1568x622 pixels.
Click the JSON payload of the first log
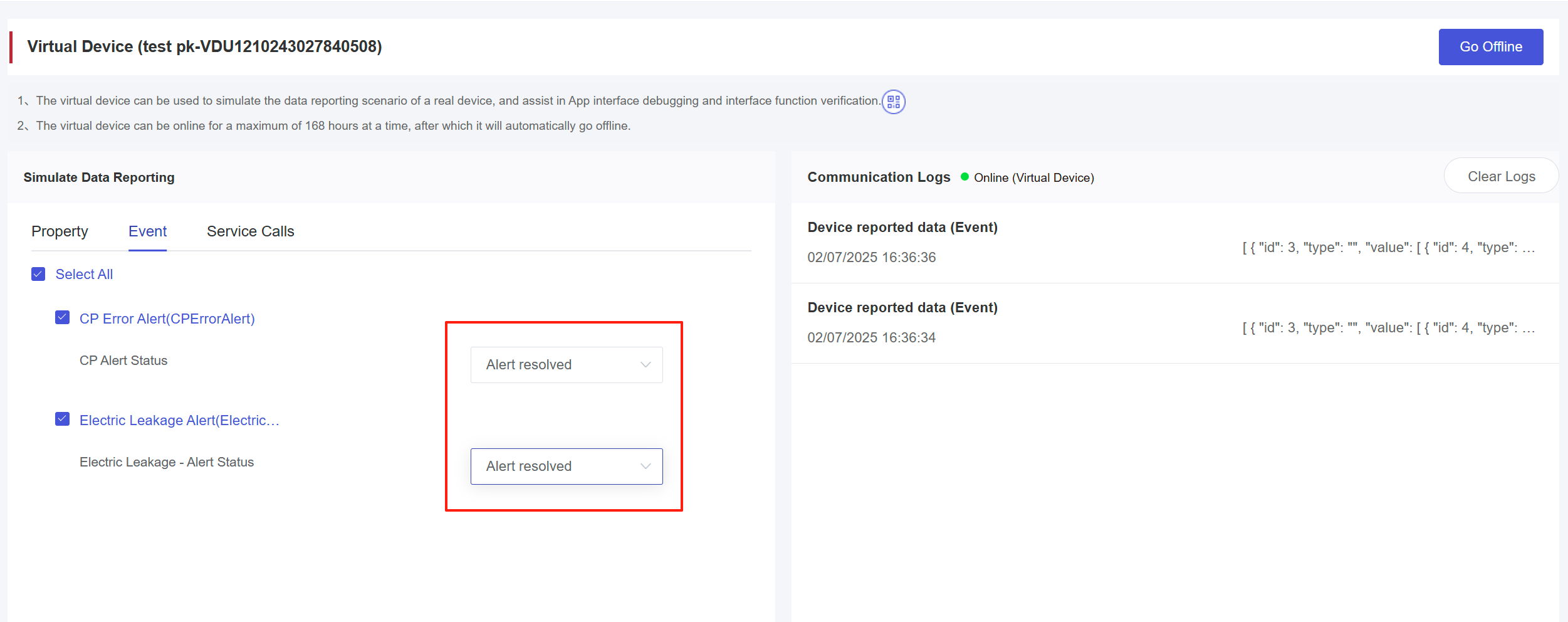(1388, 248)
